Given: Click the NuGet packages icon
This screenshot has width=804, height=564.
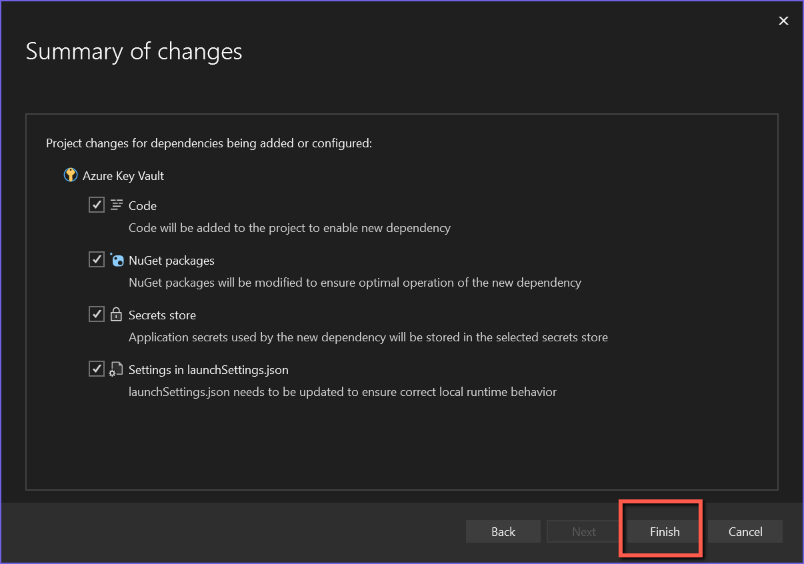Looking at the screenshot, I should [x=116, y=260].
